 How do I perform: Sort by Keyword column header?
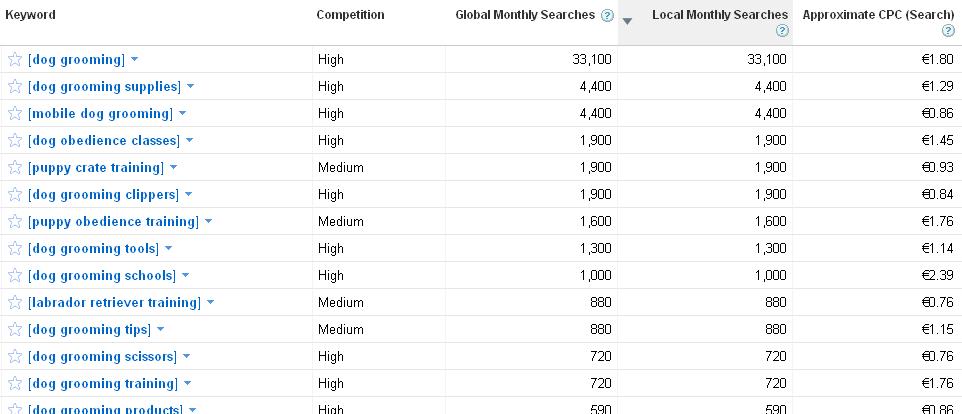coord(30,15)
